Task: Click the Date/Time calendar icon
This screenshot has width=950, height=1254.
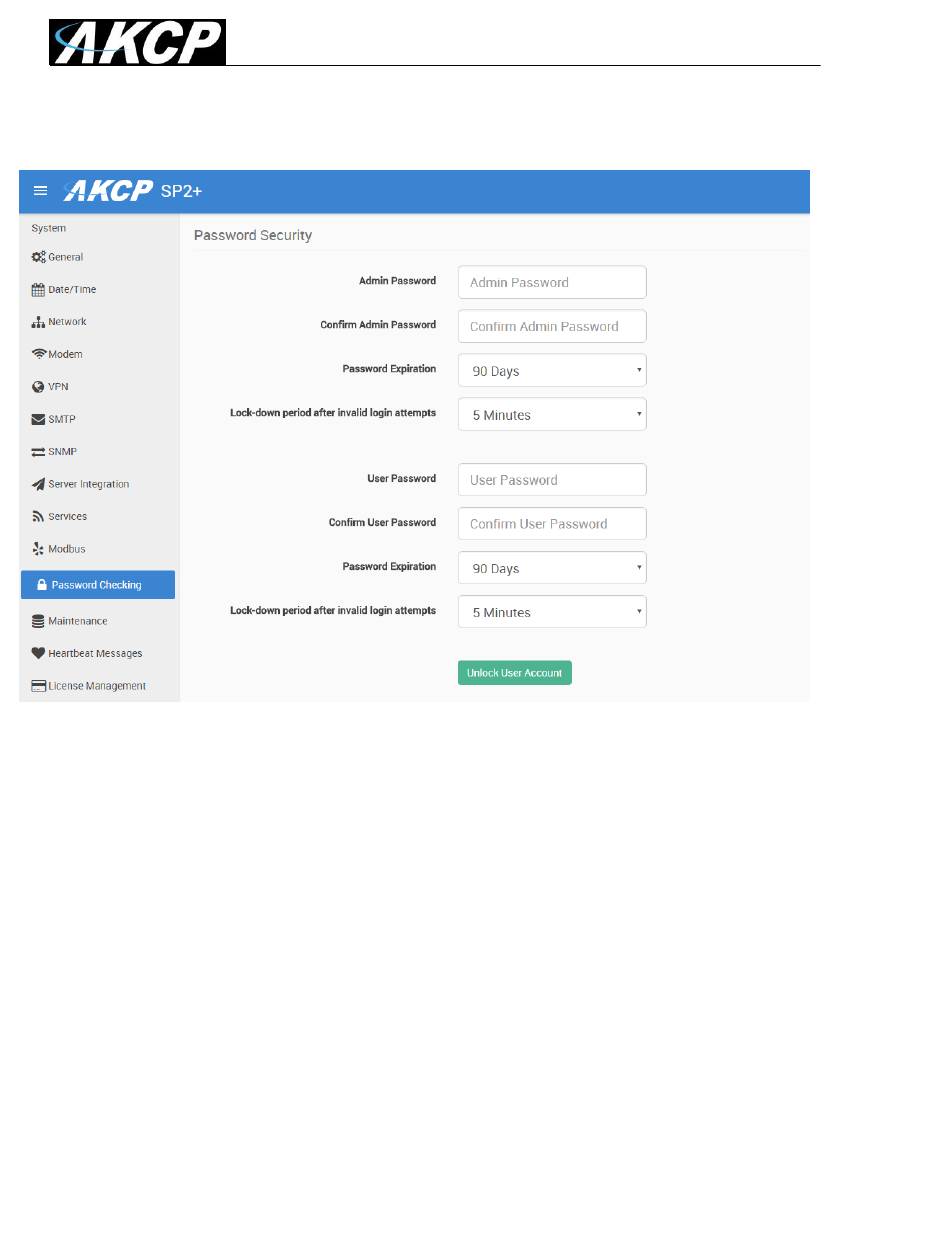Action: coord(38,290)
